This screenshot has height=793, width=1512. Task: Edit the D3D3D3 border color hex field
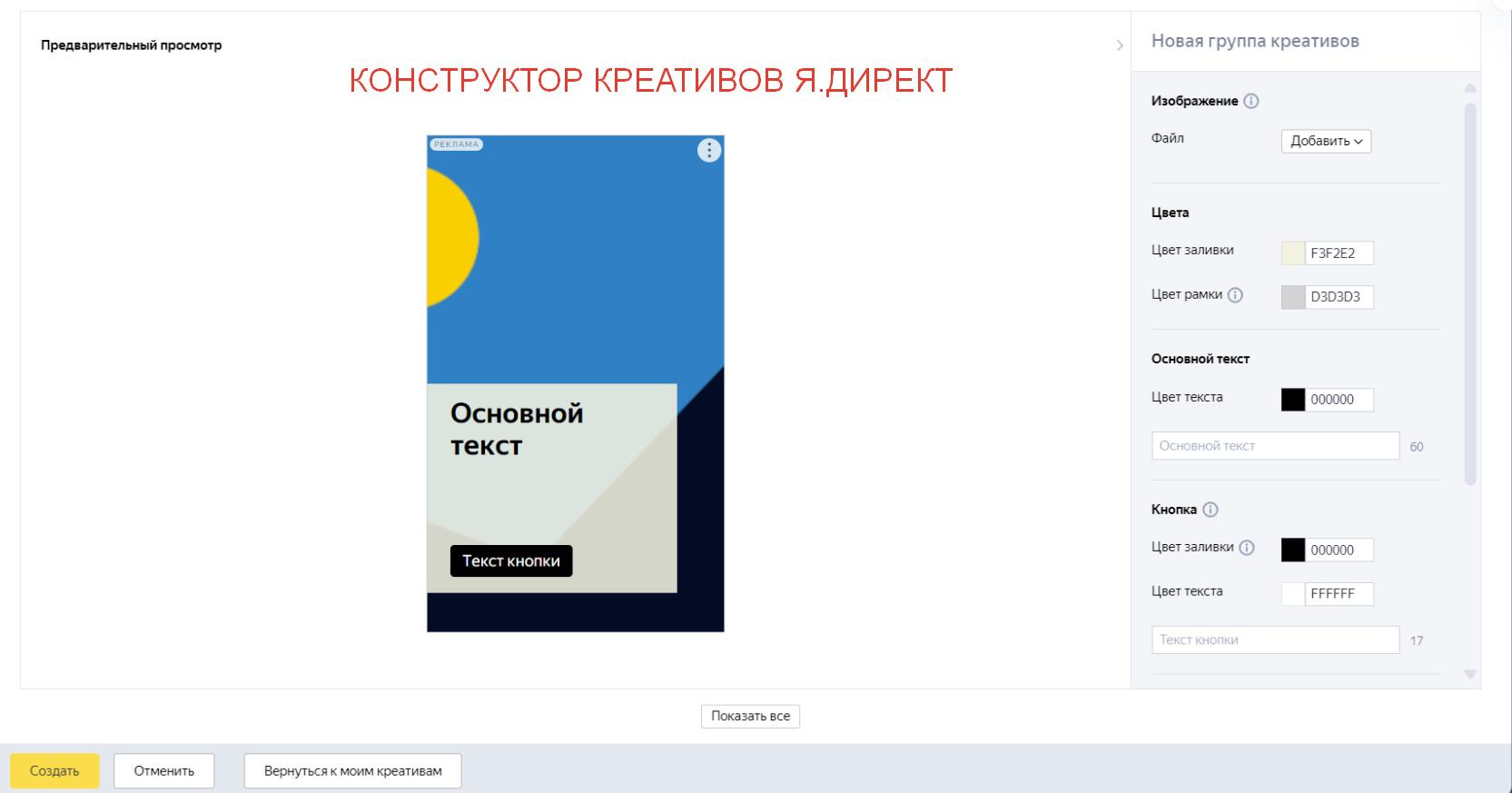point(1339,297)
